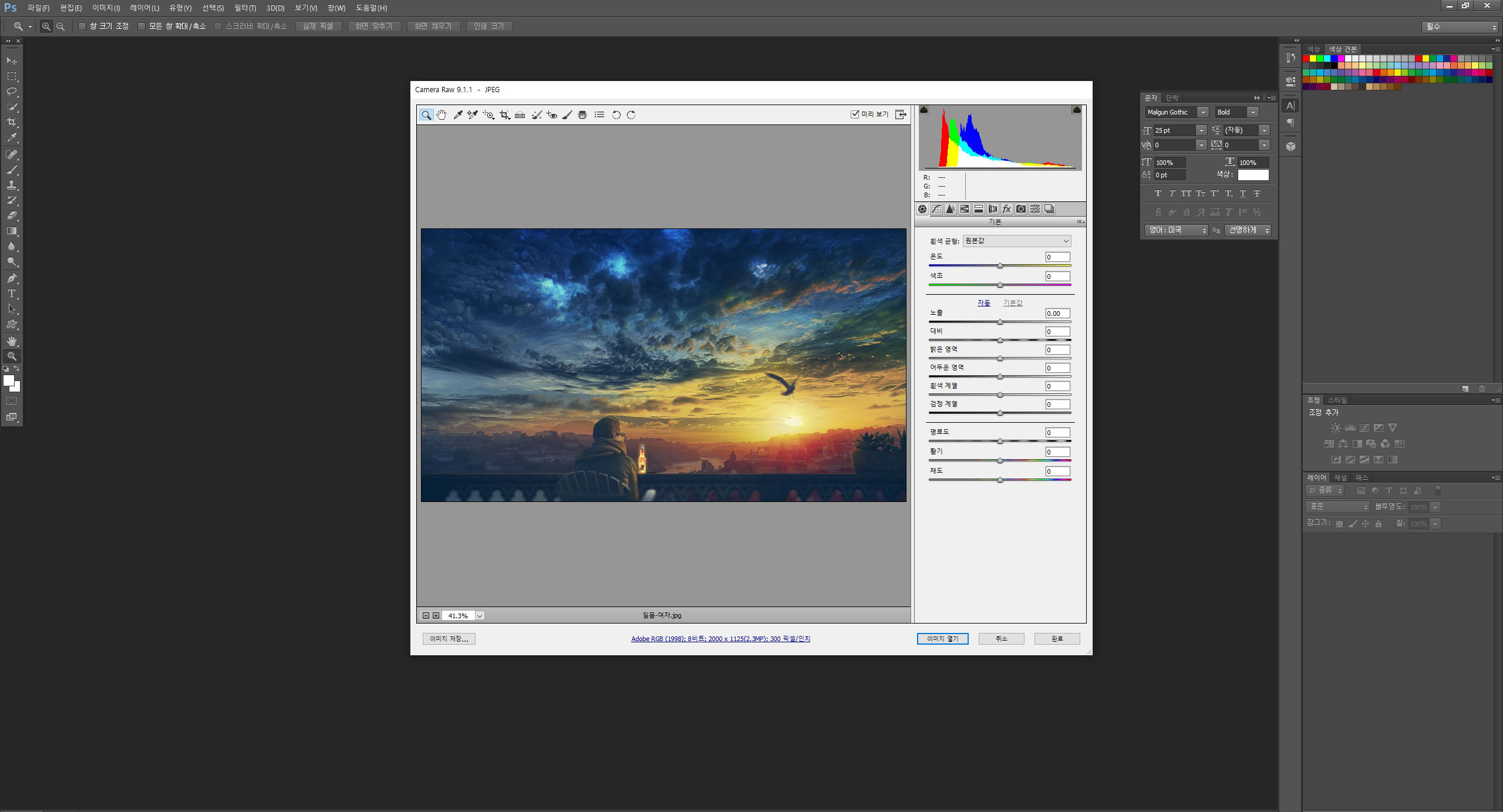Select the Camera Raw Crop tool
Viewport: 1503px width, 812px height.
pyautogui.click(x=504, y=115)
